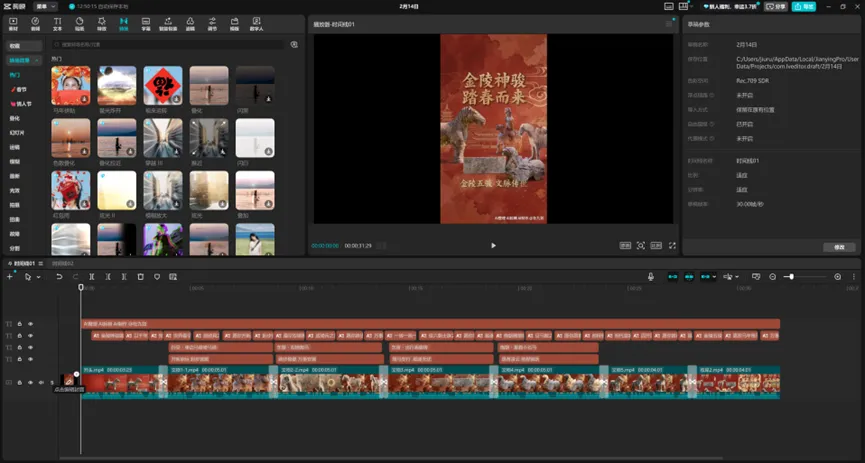Toggle auto snap button in timeline toolbar

point(689,276)
